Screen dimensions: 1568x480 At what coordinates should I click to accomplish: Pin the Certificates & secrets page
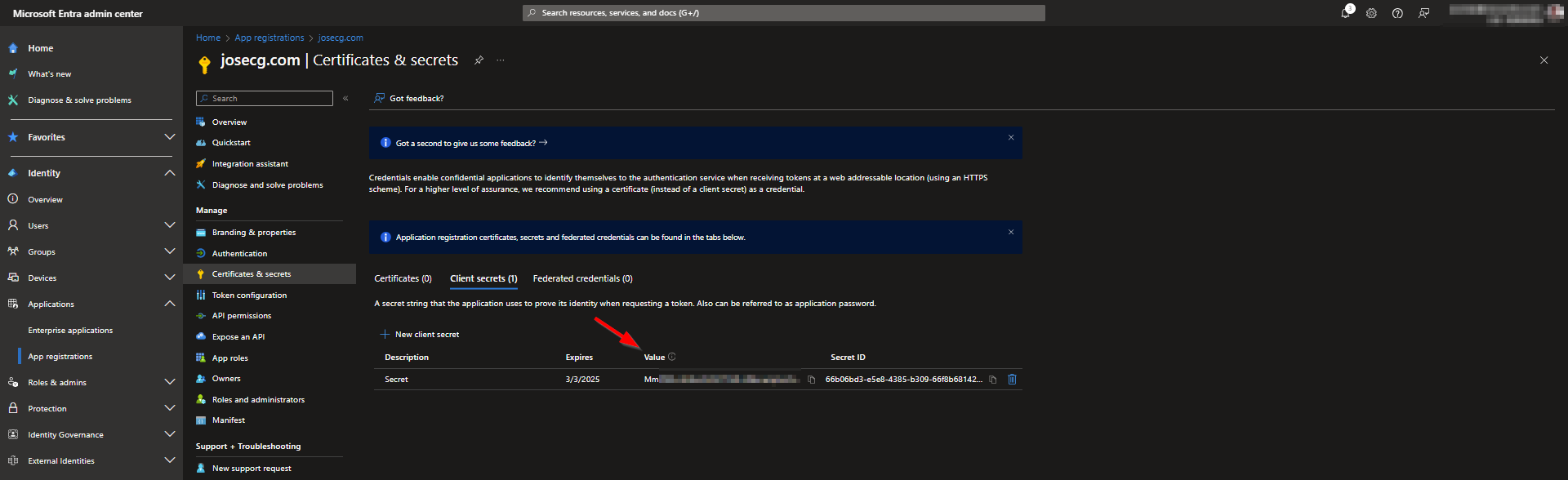tap(479, 60)
